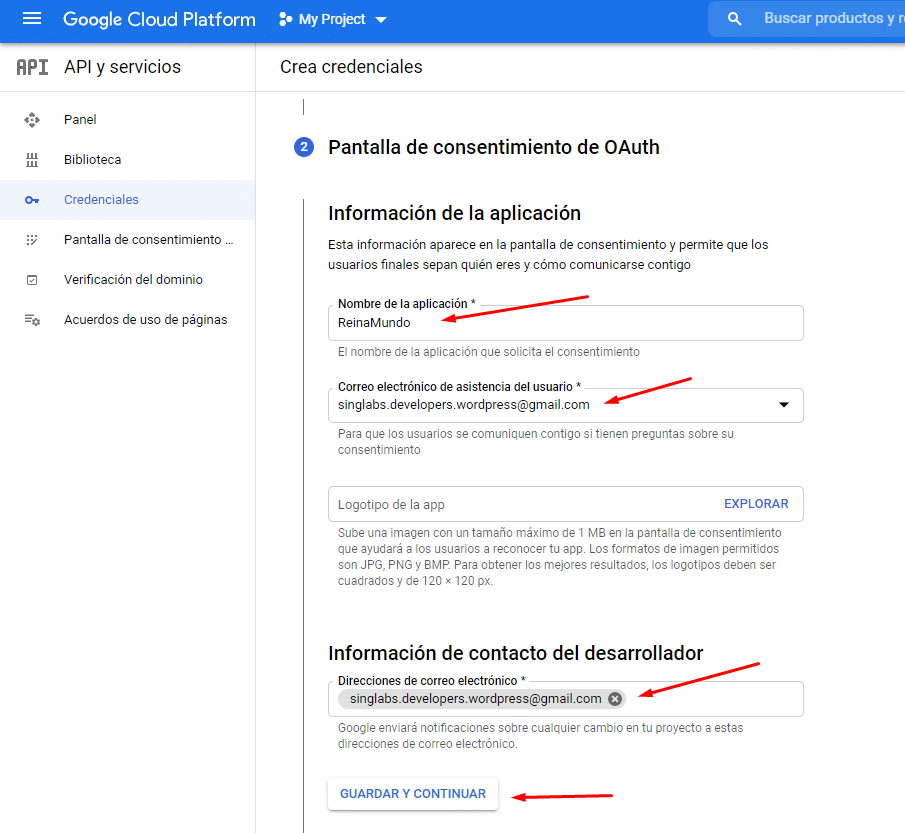
Task: Open the My Project selector dropdown
Action: point(333,19)
